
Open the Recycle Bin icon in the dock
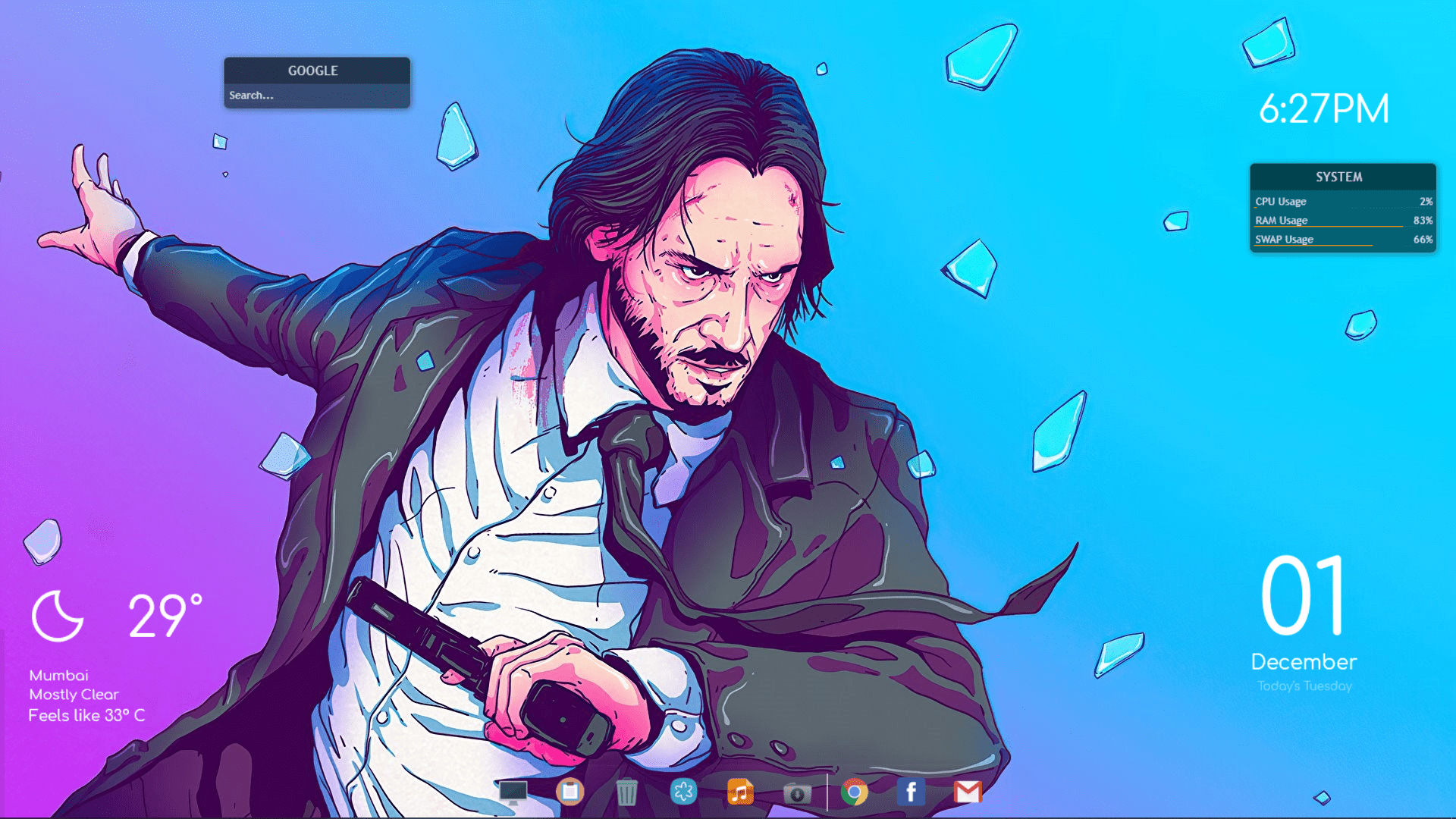[626, 792]
